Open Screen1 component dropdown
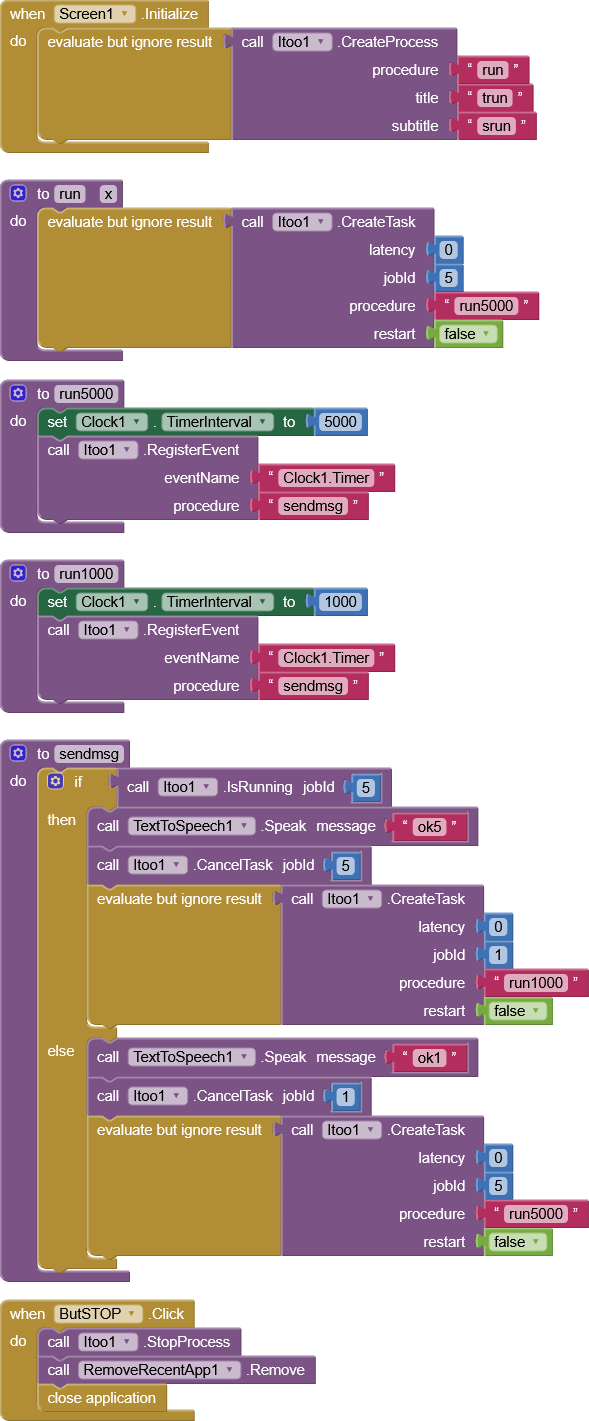This screenshot has height=1421, width=589. [x=94, y=14]
